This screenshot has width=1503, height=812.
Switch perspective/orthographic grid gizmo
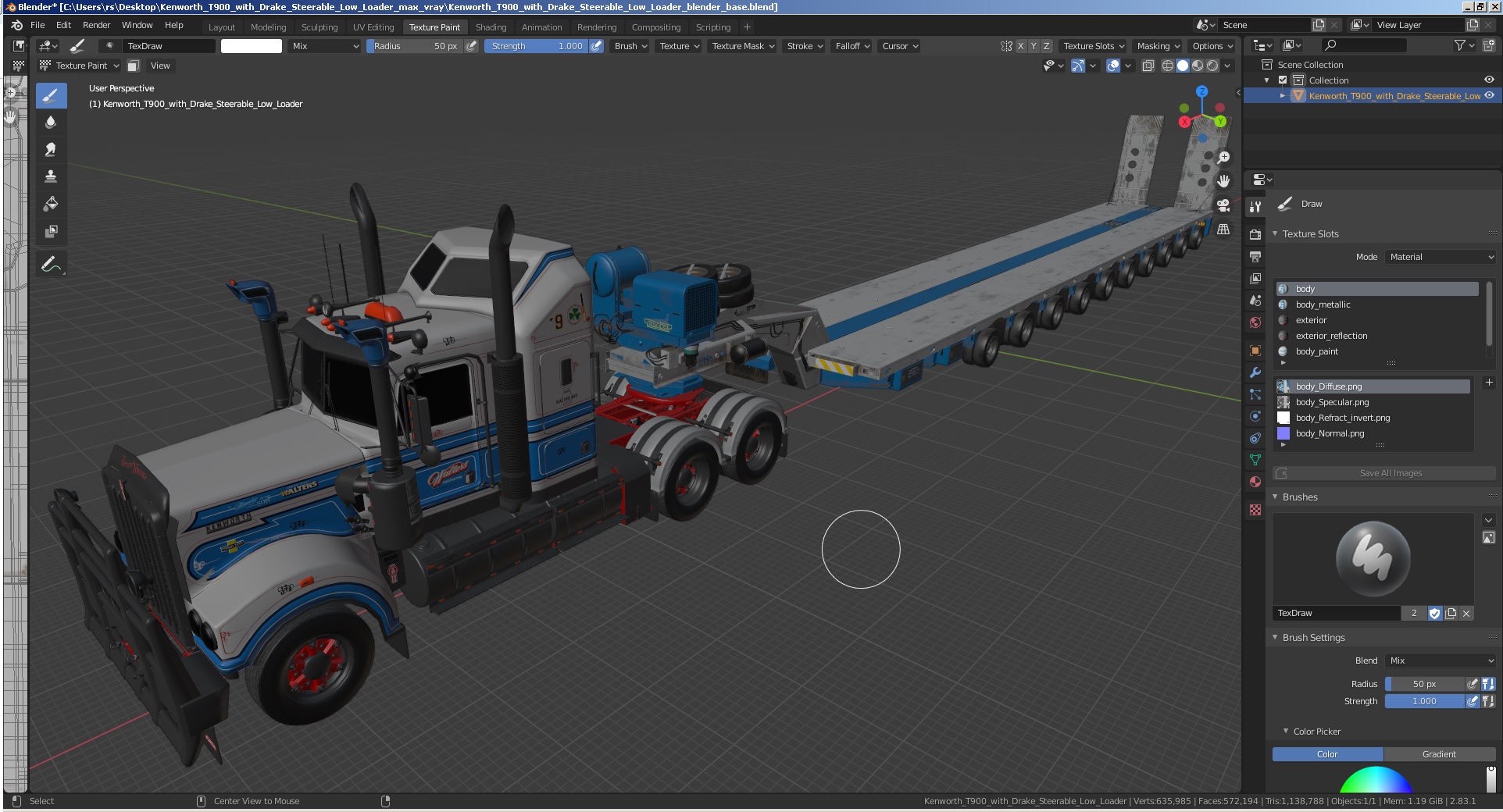pyautogui.click(x=1223, y=230)
